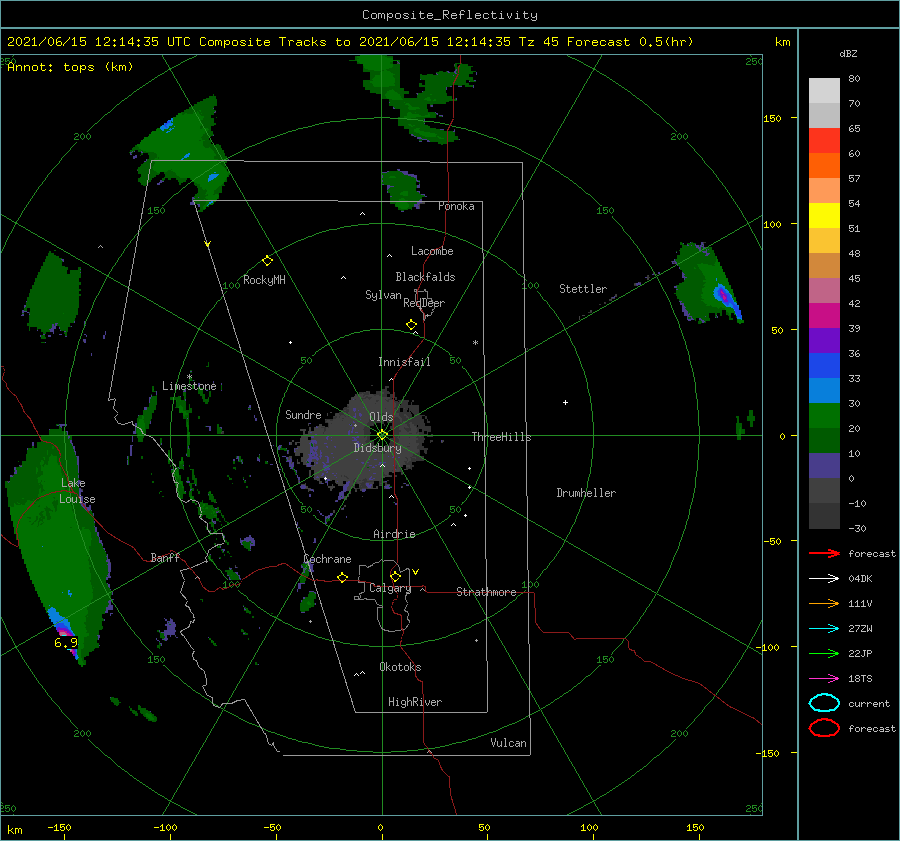Viewport: 900px width, 841px height.
Task: Click the Lake Louise label
Action: (77, 491)
